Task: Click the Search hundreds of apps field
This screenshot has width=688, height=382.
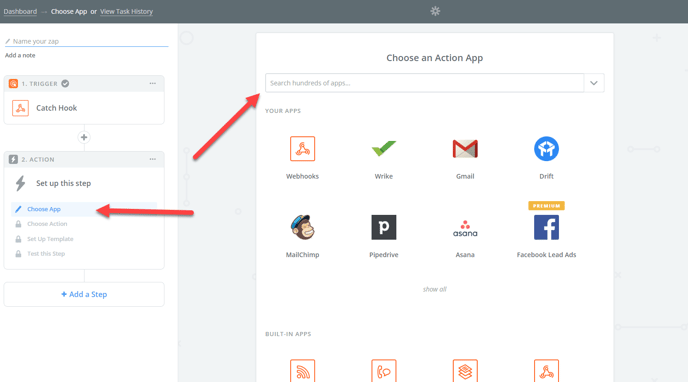Action: pos(424,83)
